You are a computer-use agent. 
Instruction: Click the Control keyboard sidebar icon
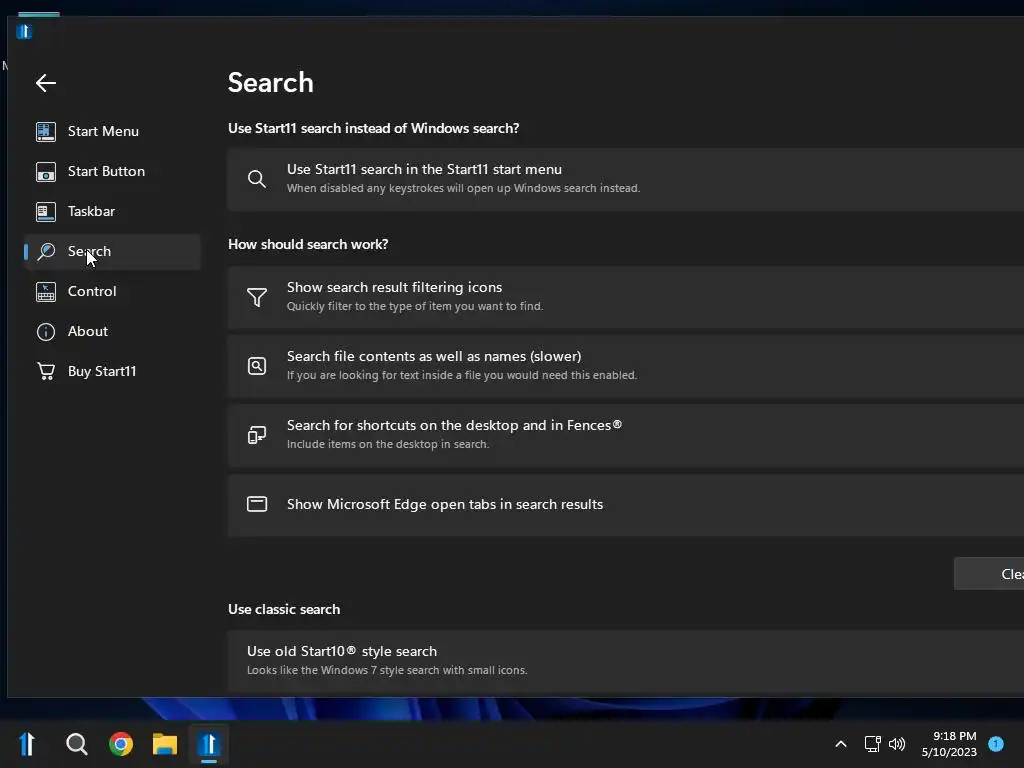(x=46, y=291)
